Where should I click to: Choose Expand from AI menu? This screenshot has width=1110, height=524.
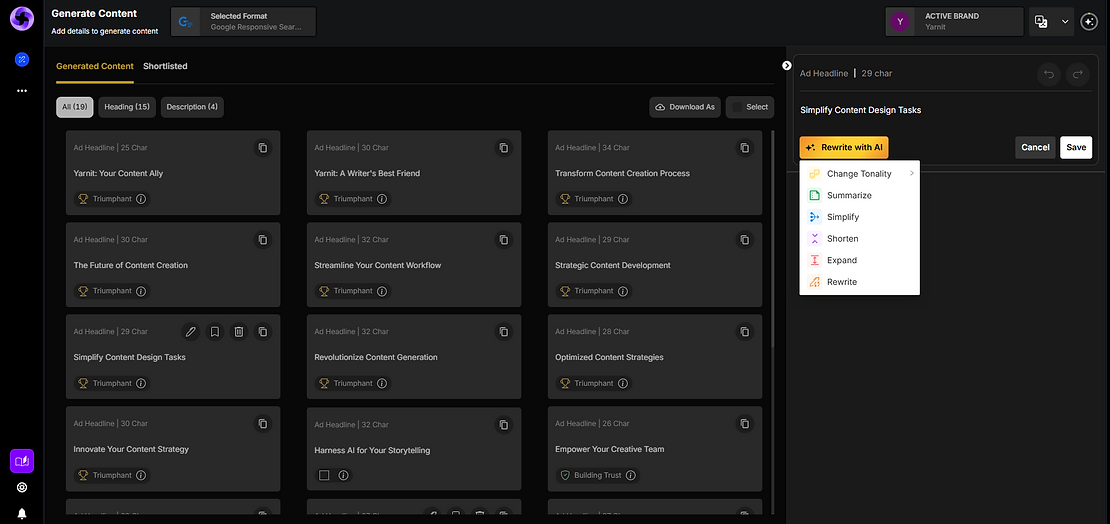859,260
